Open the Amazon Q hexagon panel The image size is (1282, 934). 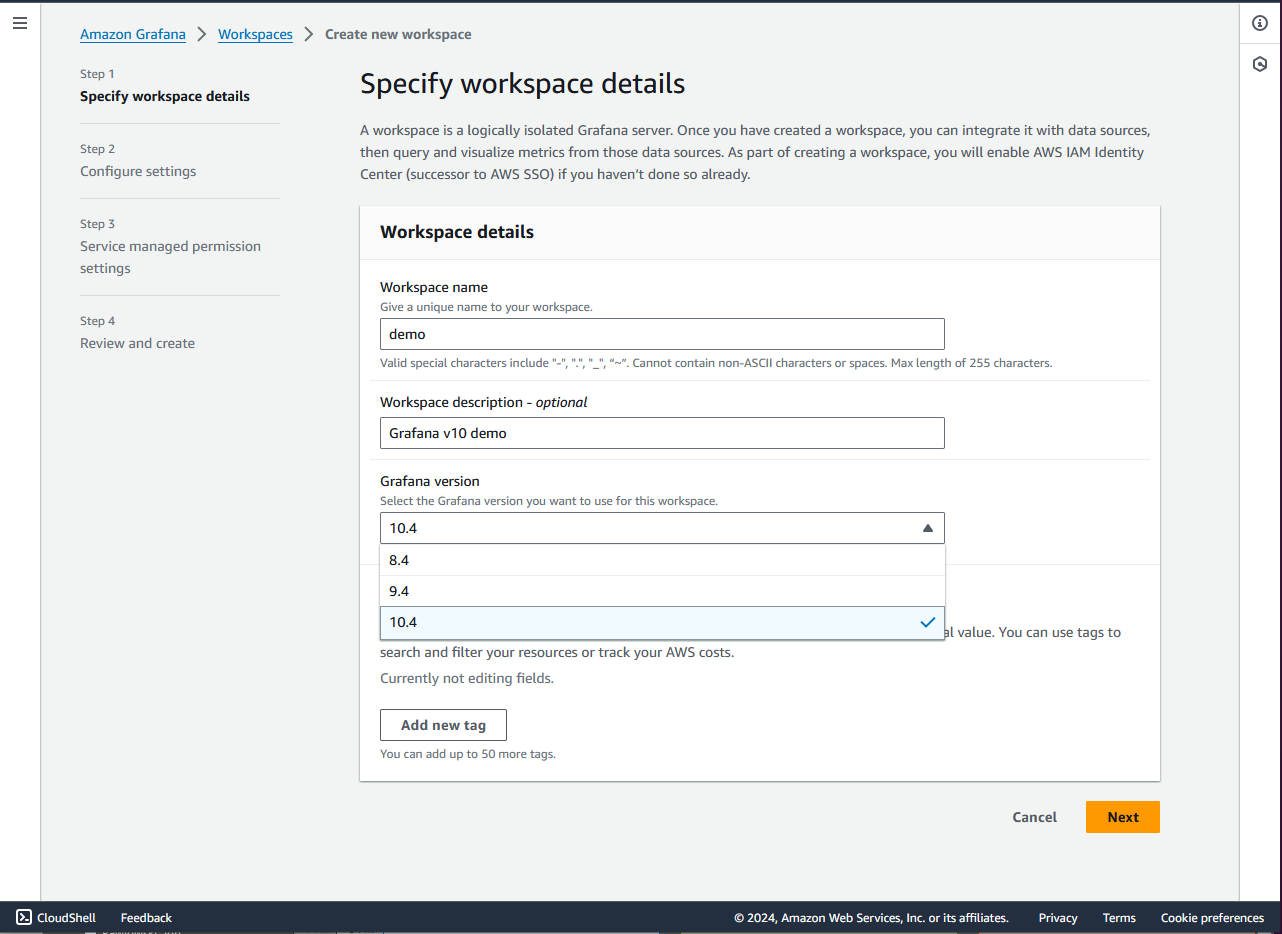pos(1259,63)
